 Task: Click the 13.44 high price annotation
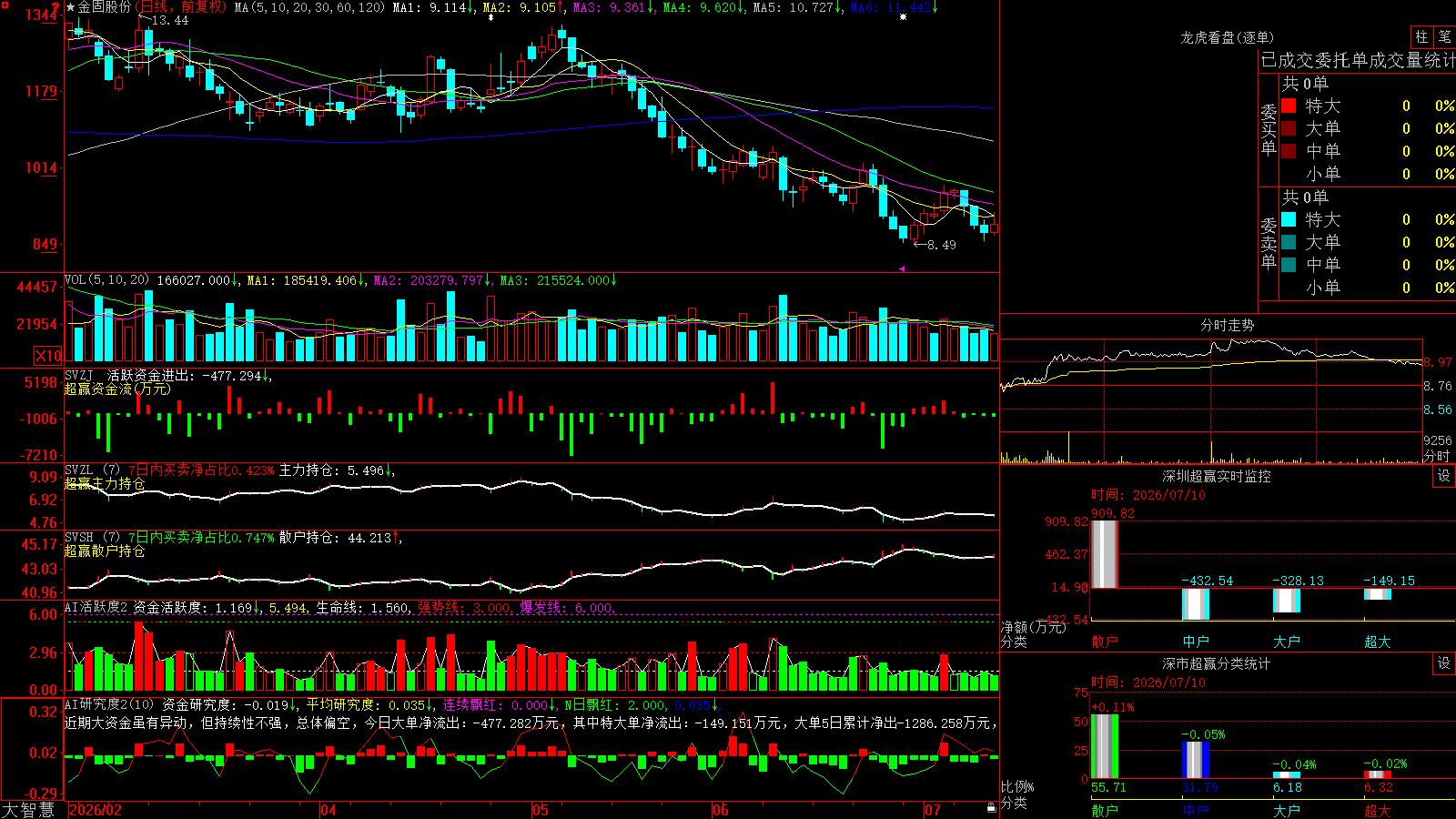tap(170, 20)
